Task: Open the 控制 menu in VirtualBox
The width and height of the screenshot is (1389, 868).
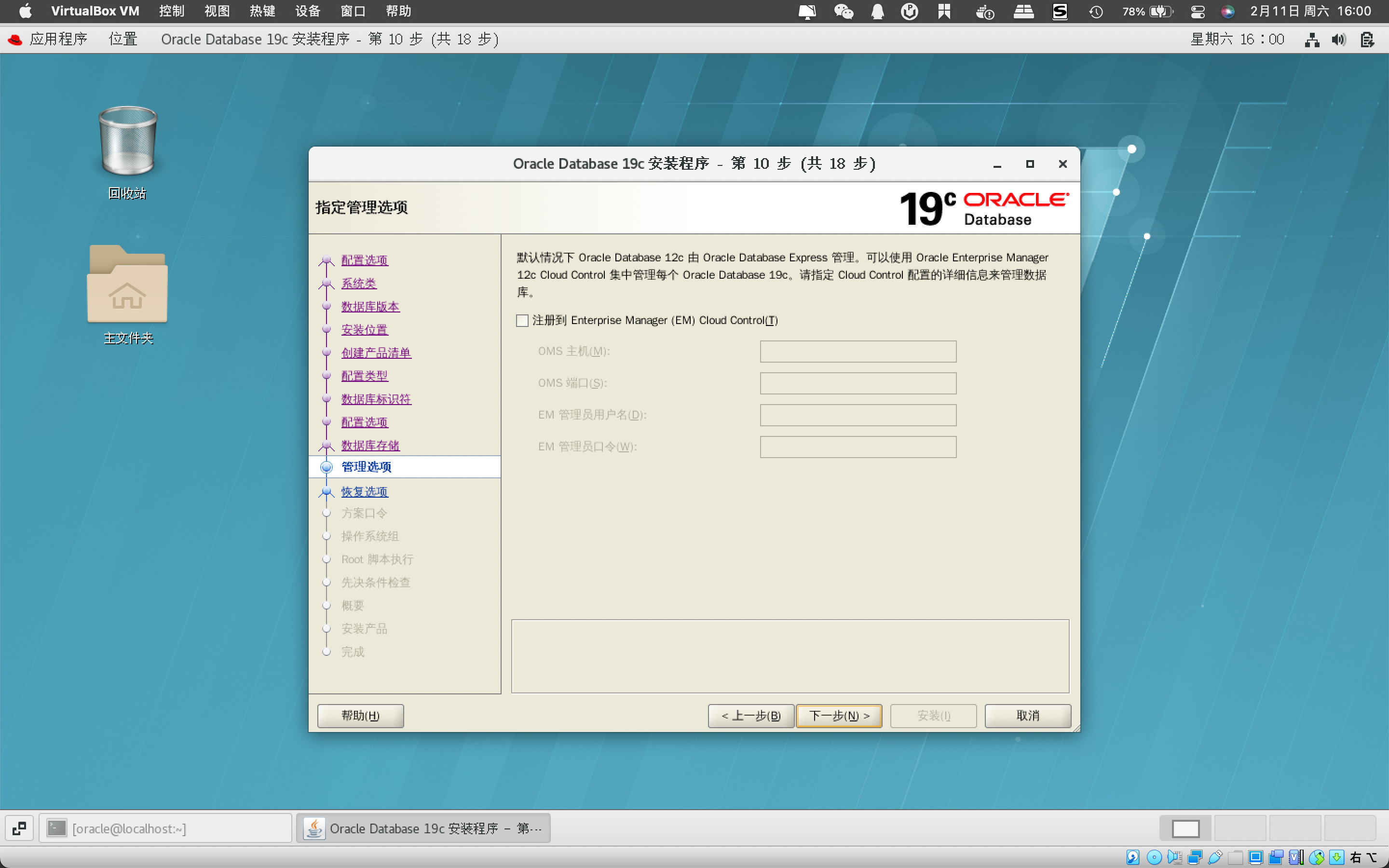Action: [172, 11]
